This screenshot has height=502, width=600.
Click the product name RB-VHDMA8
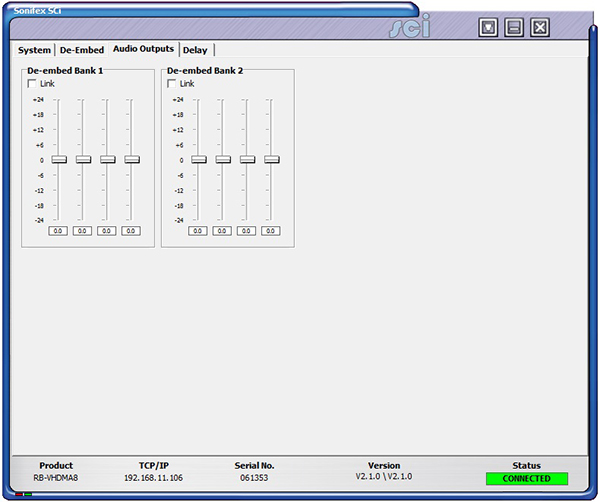point(56,478)
